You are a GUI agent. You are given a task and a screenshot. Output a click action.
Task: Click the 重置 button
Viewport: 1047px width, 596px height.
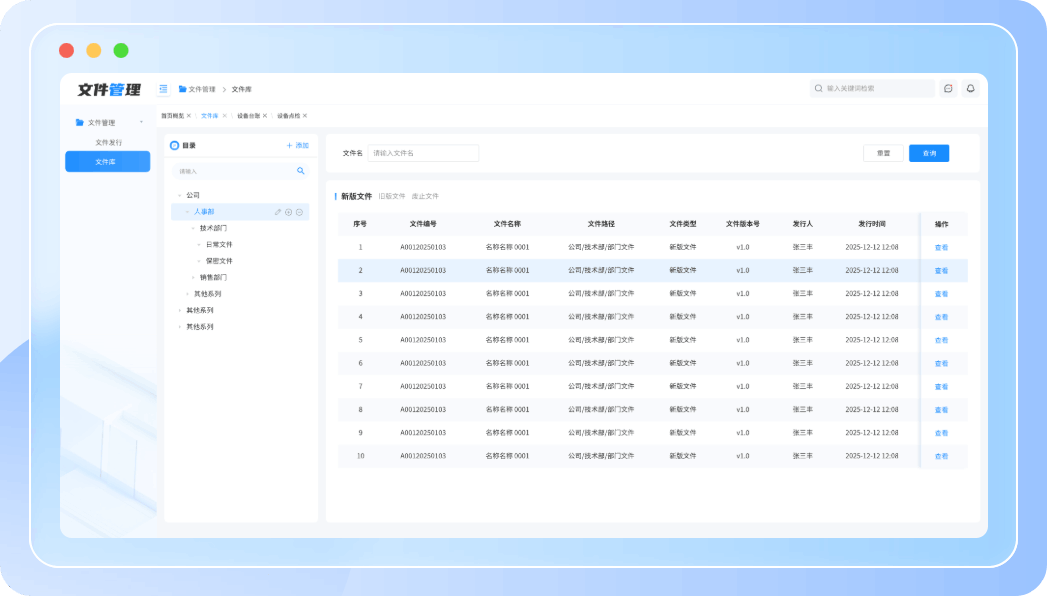click(x=883, y=153)
